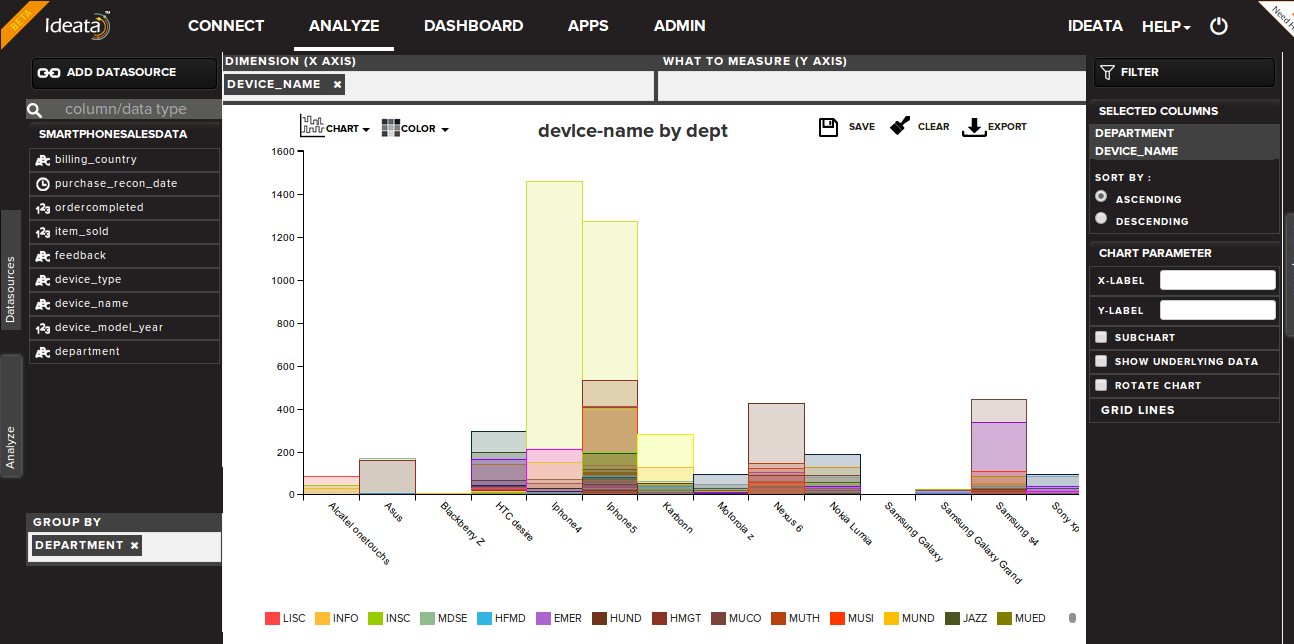Viewport: 1294px width, 644px height.
Task: Go to the Analyze tab
Action: coord(344,26)
